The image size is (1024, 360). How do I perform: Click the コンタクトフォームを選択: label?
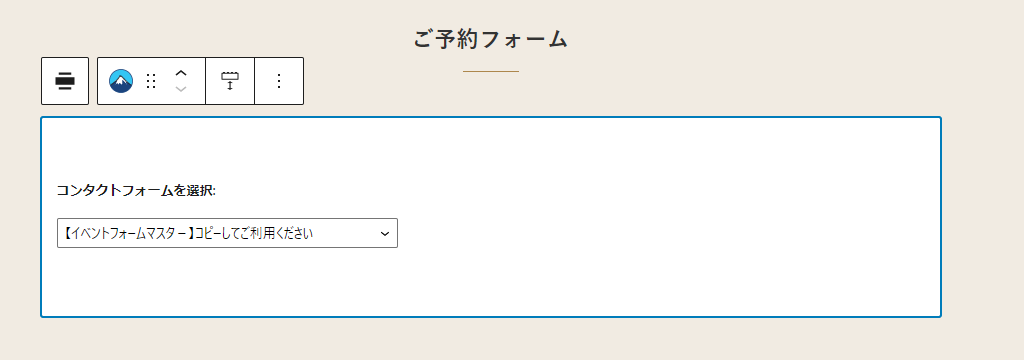coord(136,191)
